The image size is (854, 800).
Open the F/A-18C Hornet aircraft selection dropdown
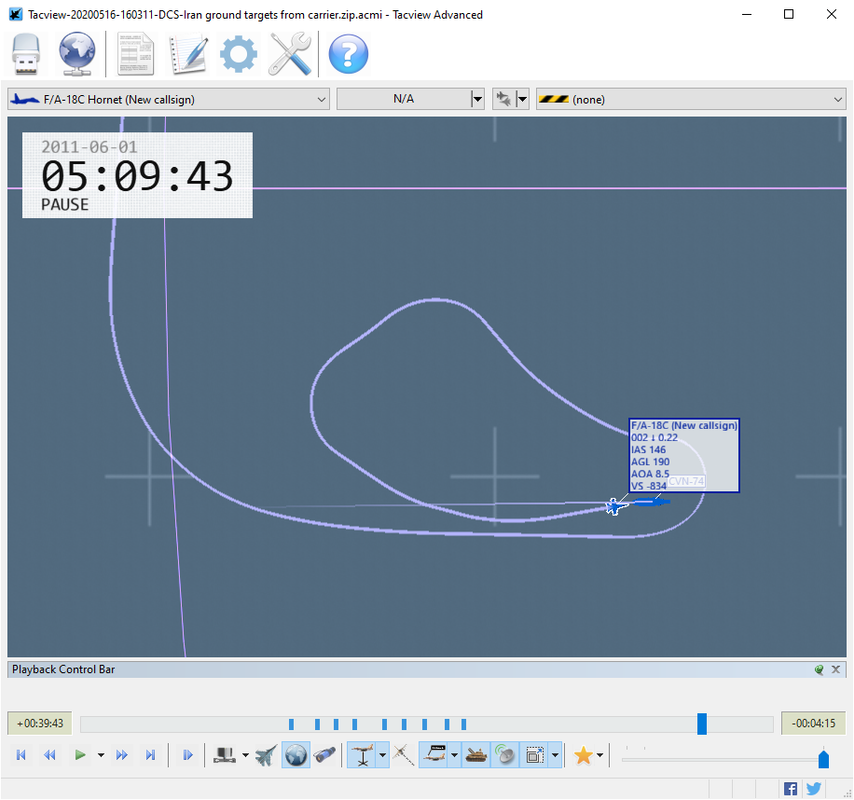coord(168,99)
